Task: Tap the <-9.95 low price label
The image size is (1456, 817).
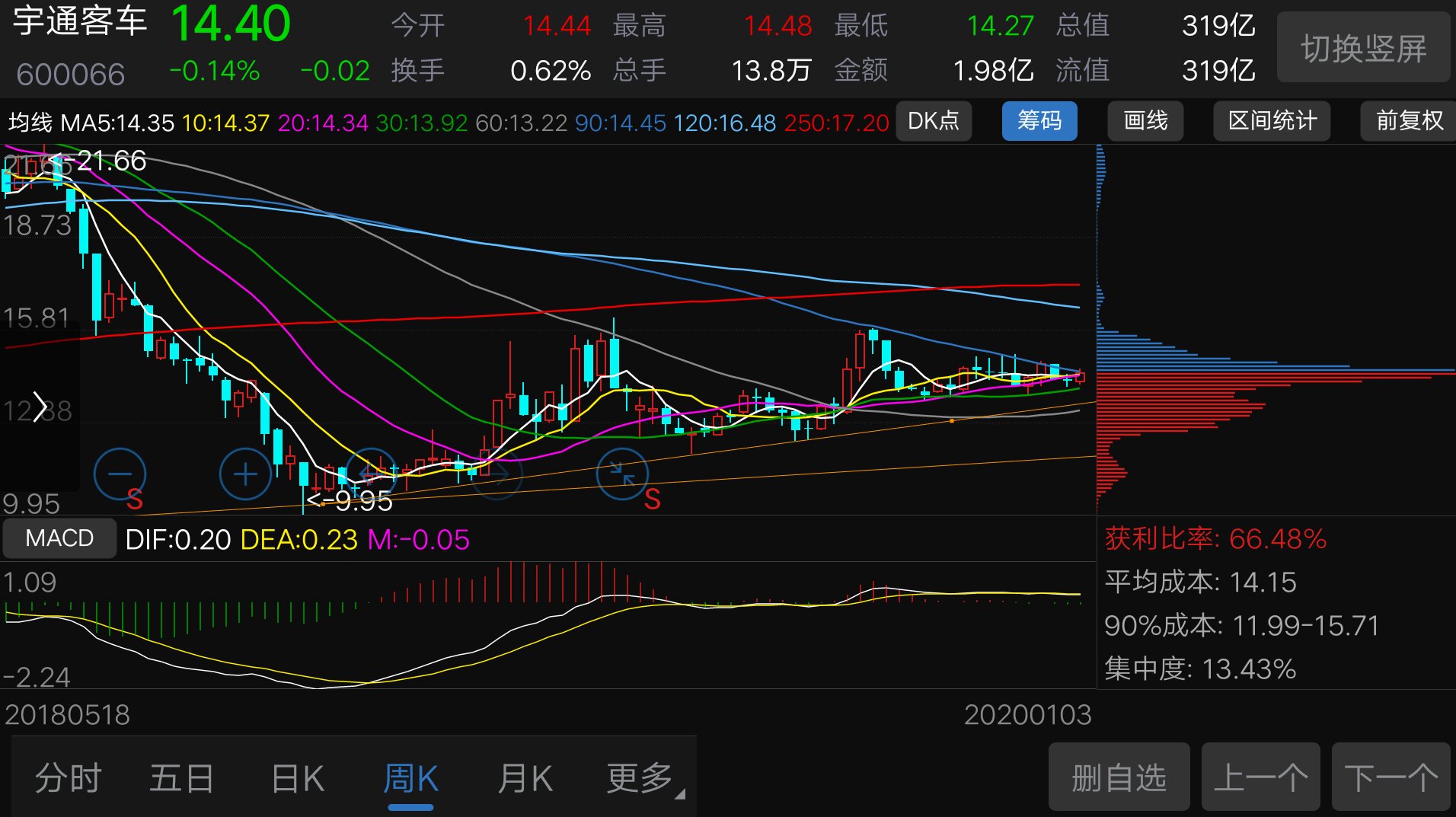Action: tap(349, 501)
